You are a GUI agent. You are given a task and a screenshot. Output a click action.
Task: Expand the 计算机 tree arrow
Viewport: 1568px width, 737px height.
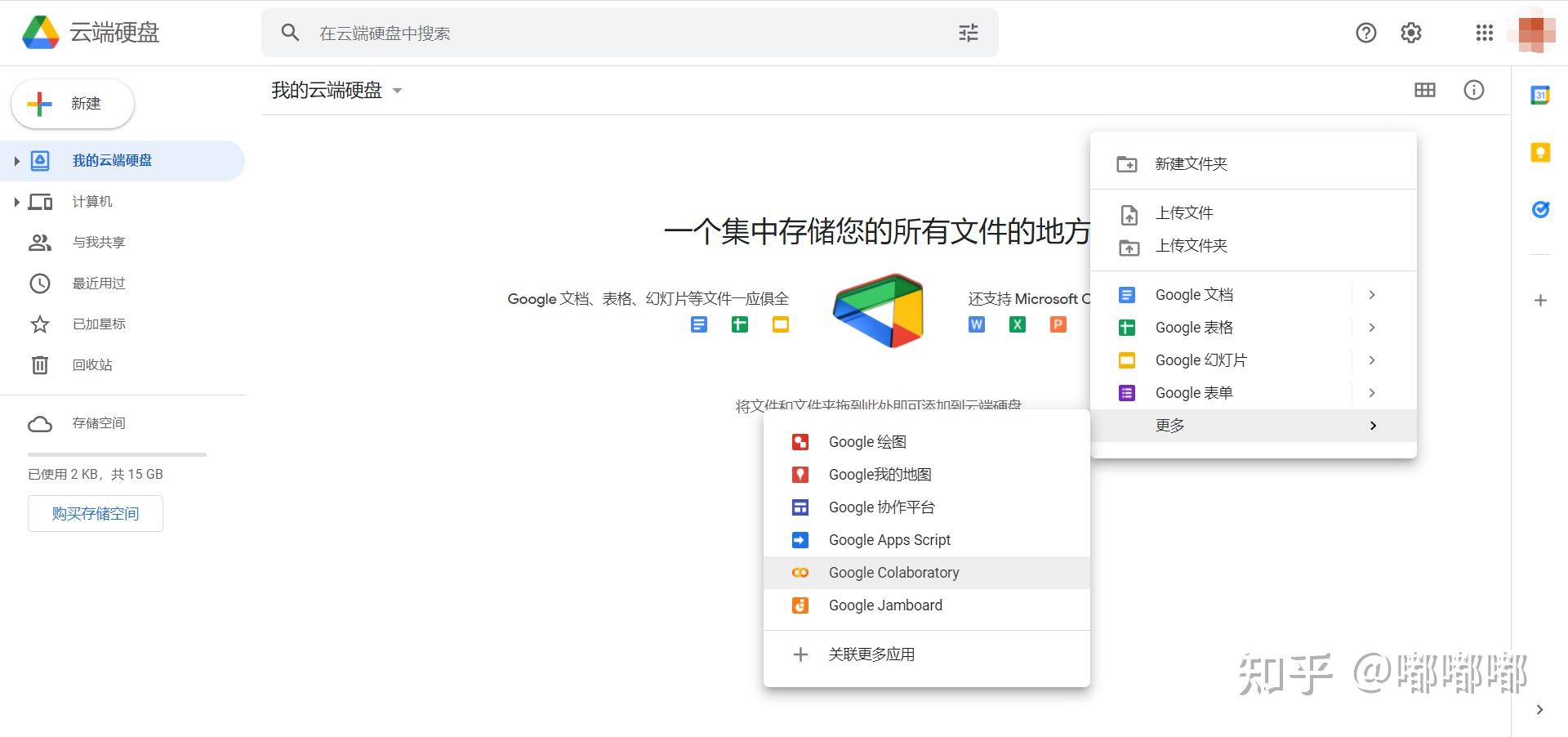pos(16,202)
